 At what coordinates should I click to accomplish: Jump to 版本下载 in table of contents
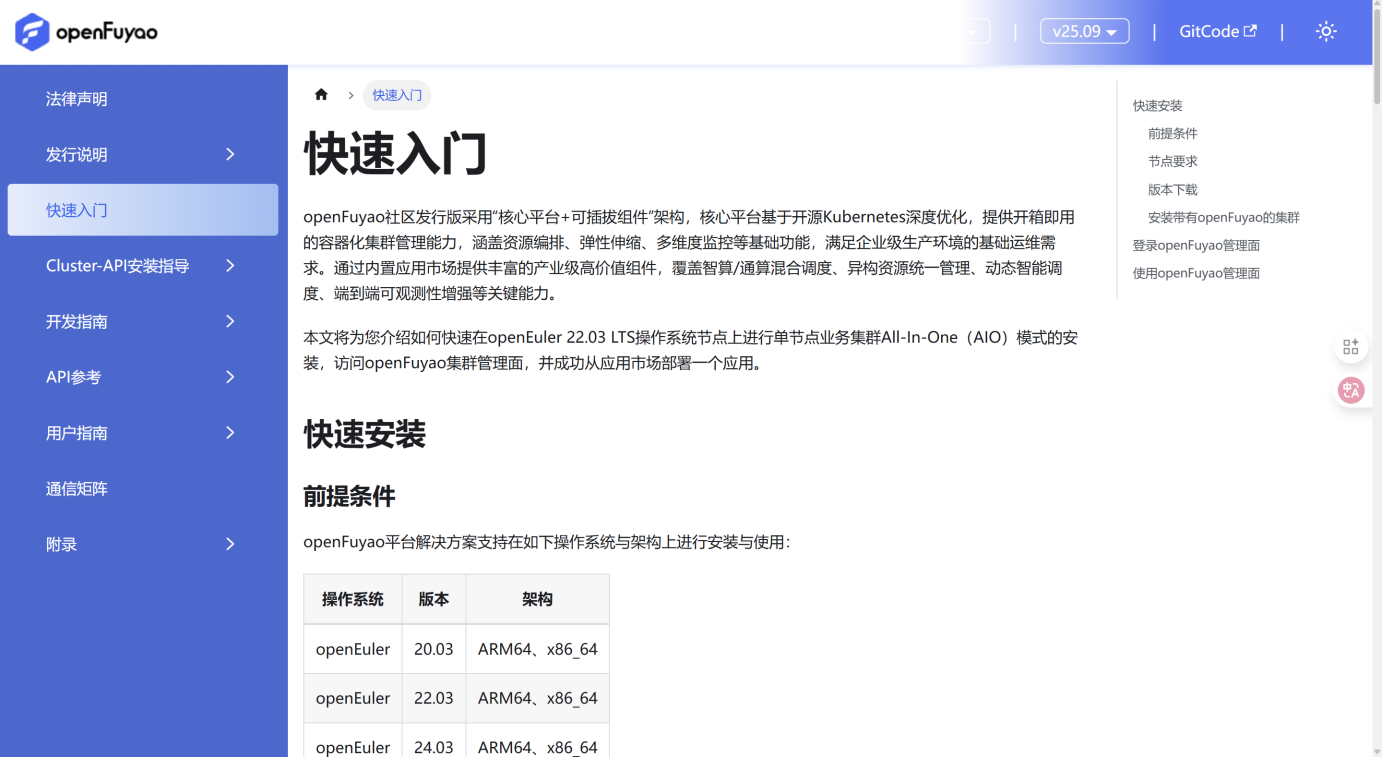(x=1172, y=190)
